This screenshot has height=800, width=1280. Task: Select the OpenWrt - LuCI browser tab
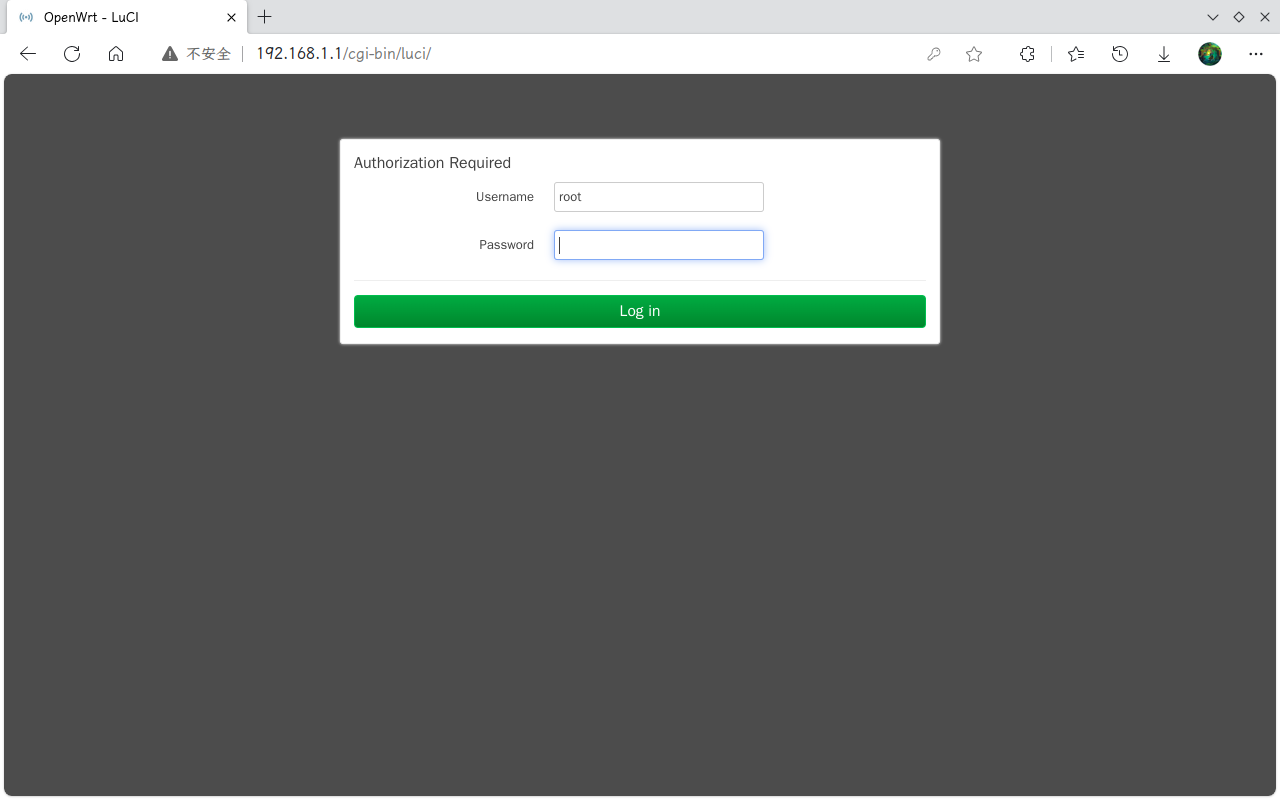pos(120,17)
